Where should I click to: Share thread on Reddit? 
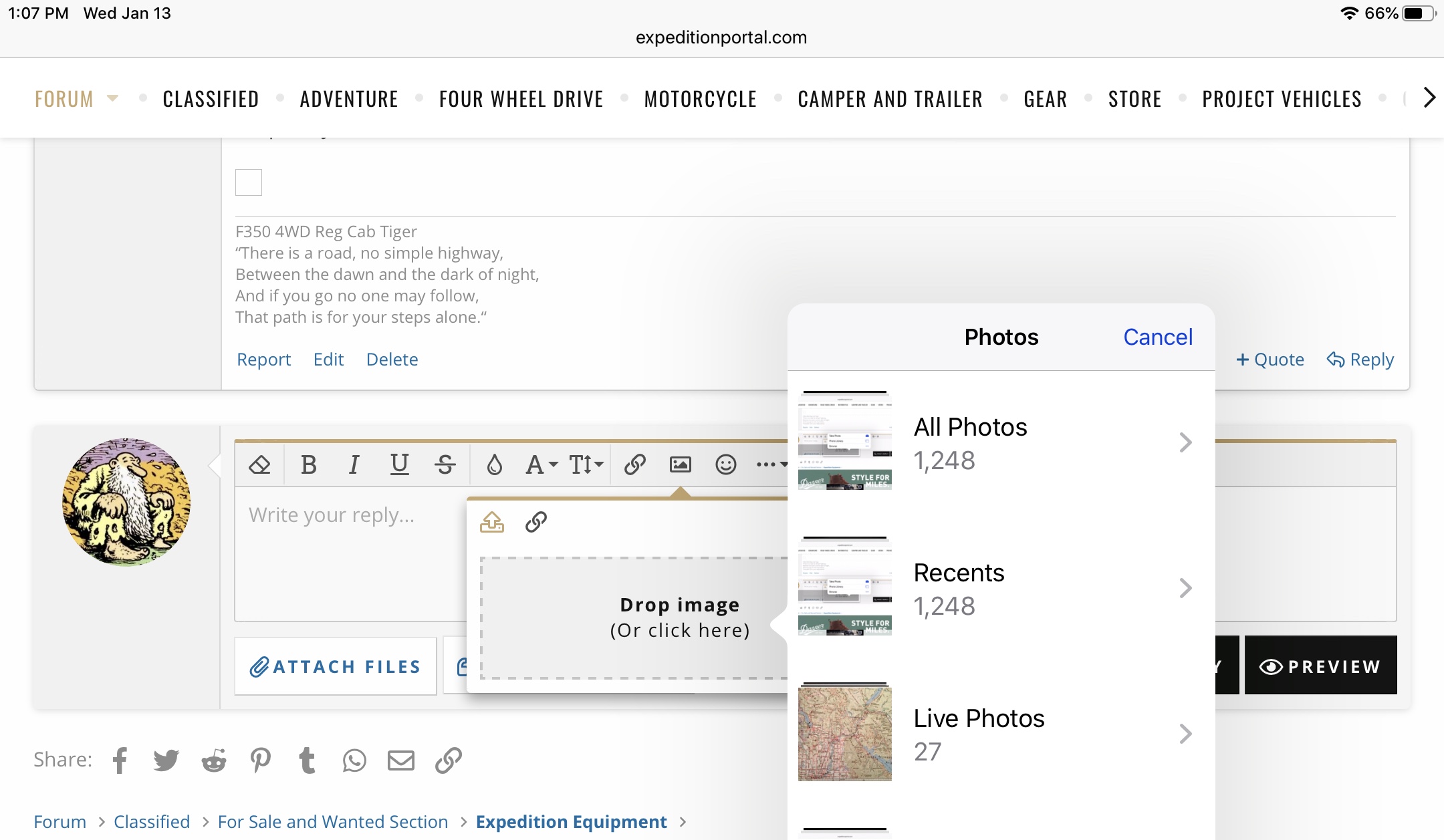pos(214,760)
